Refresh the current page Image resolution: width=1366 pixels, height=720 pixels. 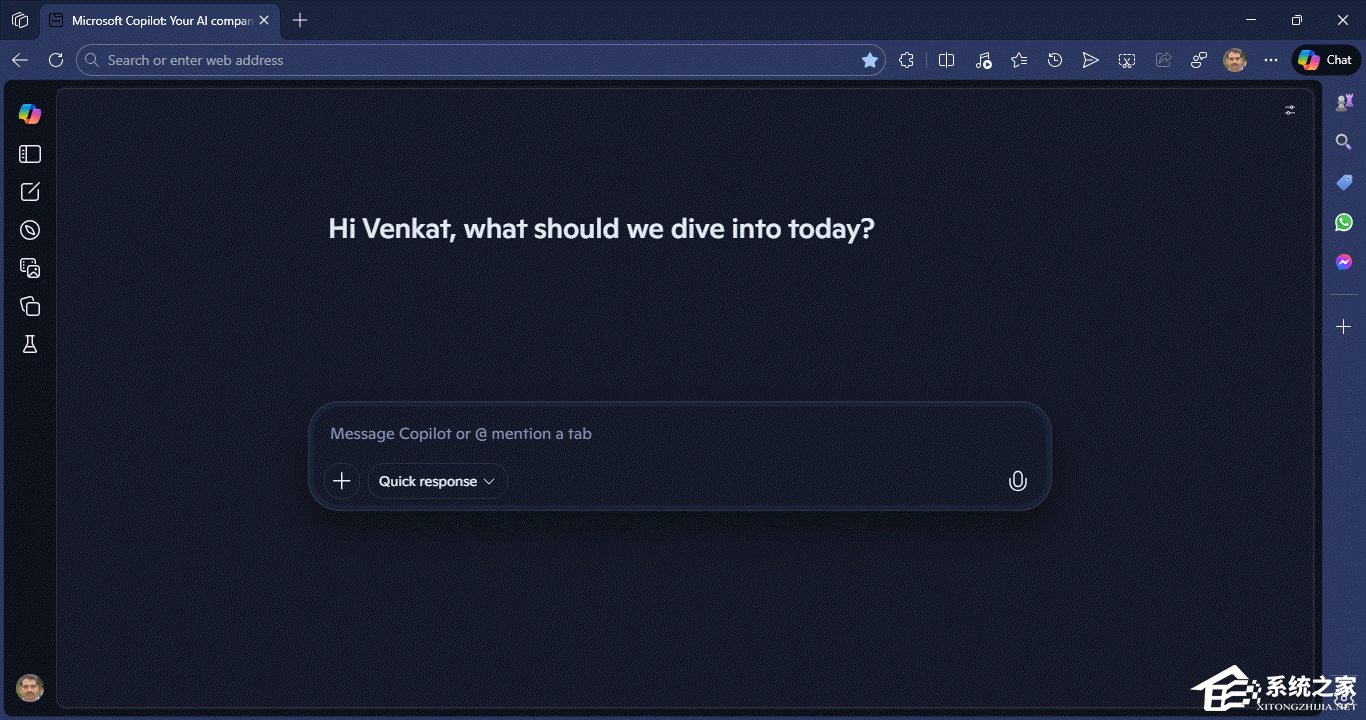[x=56, y=60]
